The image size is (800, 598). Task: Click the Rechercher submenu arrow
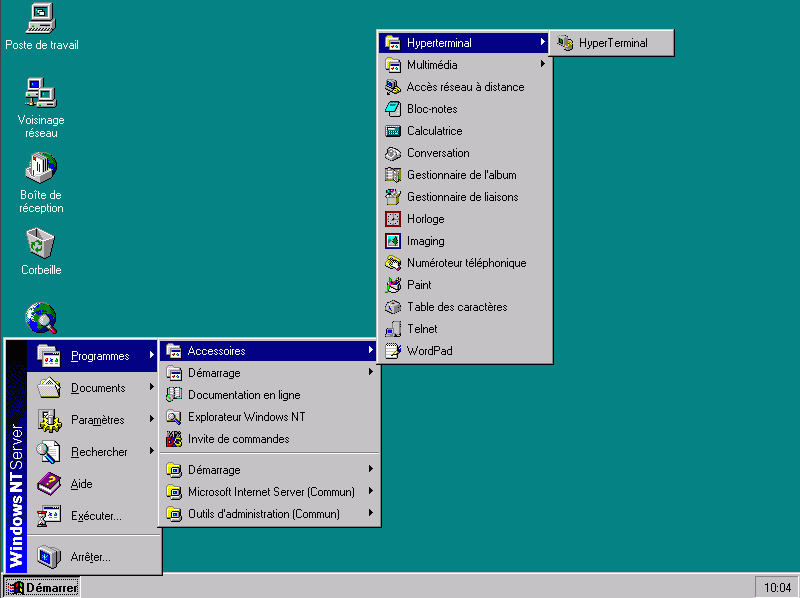[152, 451]
